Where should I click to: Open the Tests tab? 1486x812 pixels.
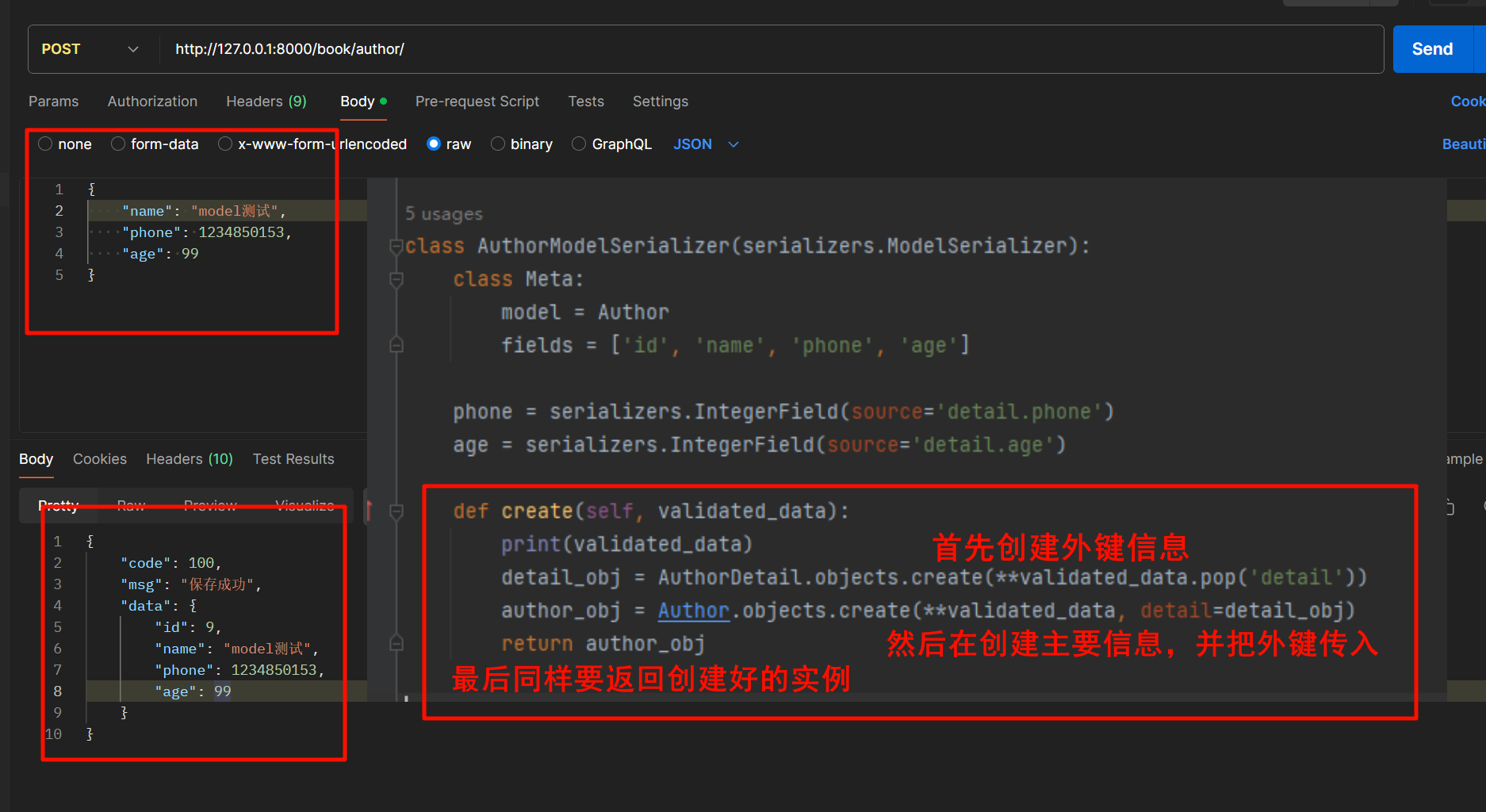586,101
